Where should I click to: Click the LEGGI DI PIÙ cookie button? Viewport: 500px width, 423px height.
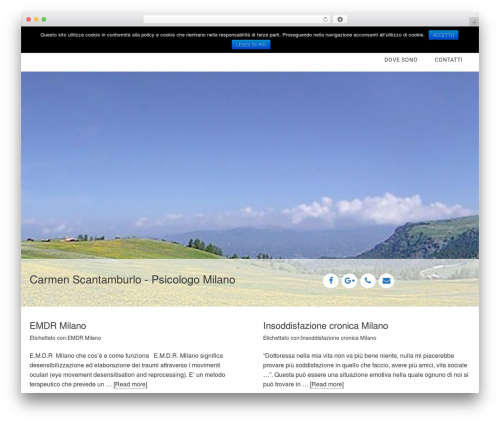[x=251, y=45]
